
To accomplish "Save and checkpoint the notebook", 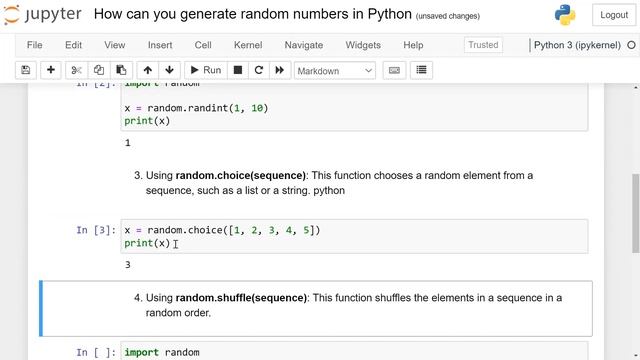I will pyautogui.click(x=26, y=70).
